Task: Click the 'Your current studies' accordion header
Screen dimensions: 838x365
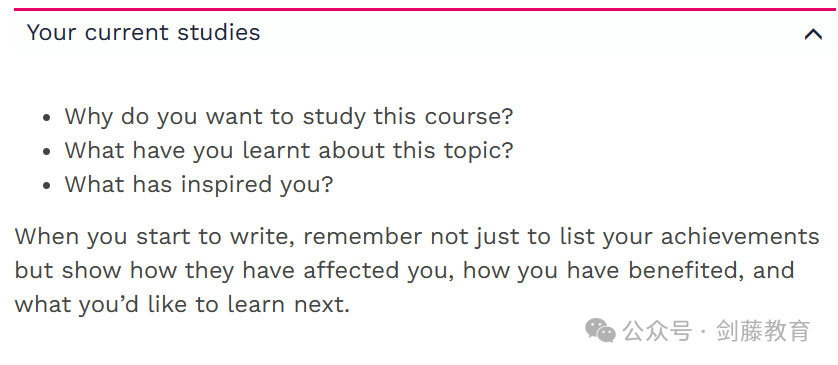Action: click(426, 32)
